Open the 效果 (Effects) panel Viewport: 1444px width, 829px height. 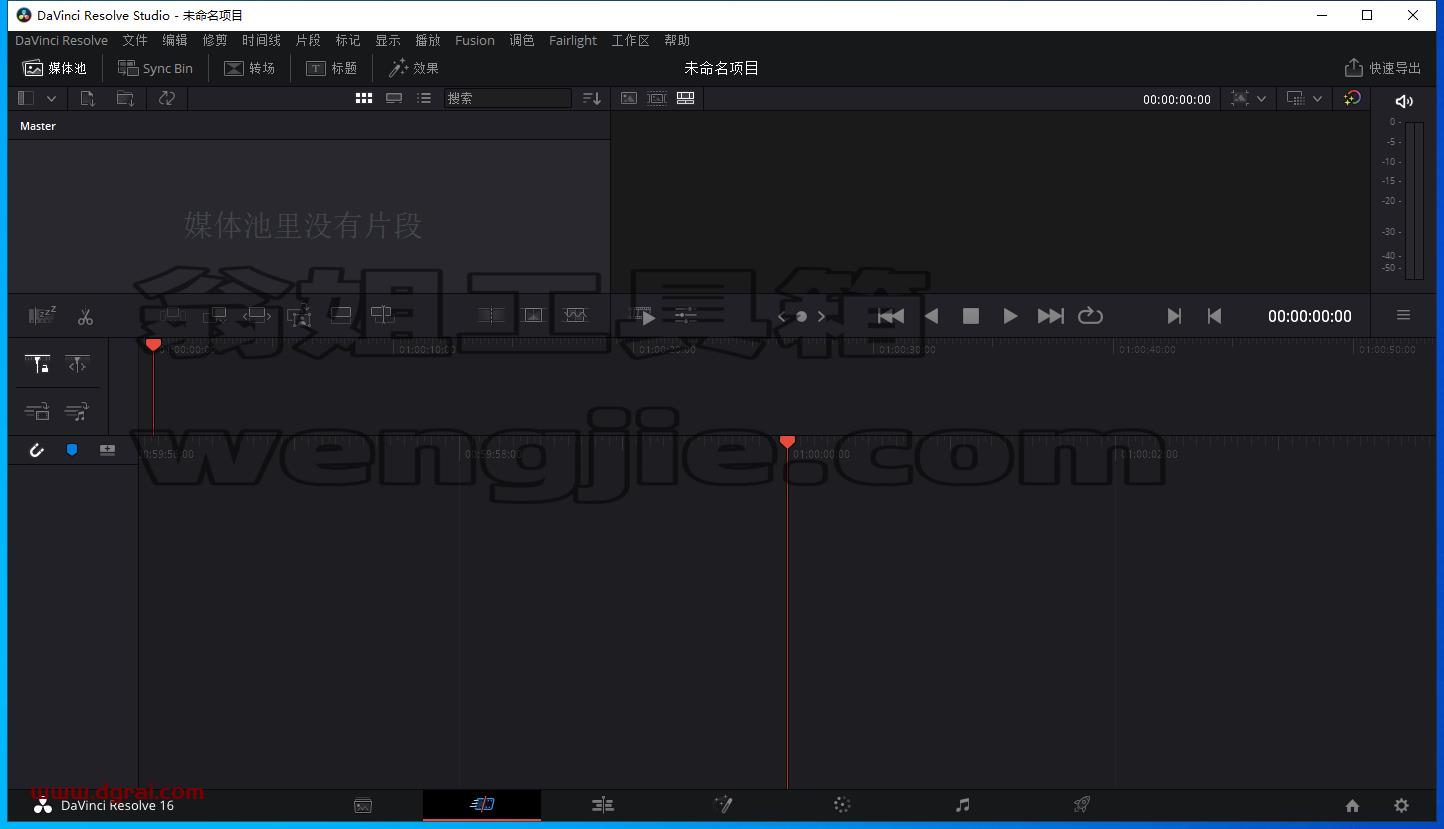click(x=414, y=68)
